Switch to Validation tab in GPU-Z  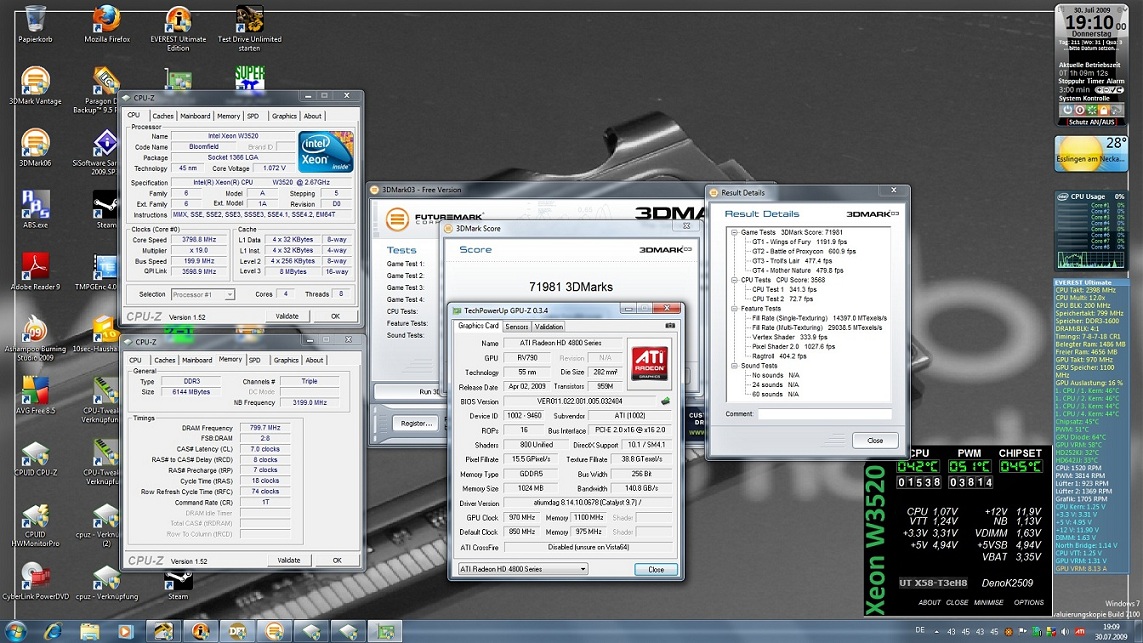(548, 327)
